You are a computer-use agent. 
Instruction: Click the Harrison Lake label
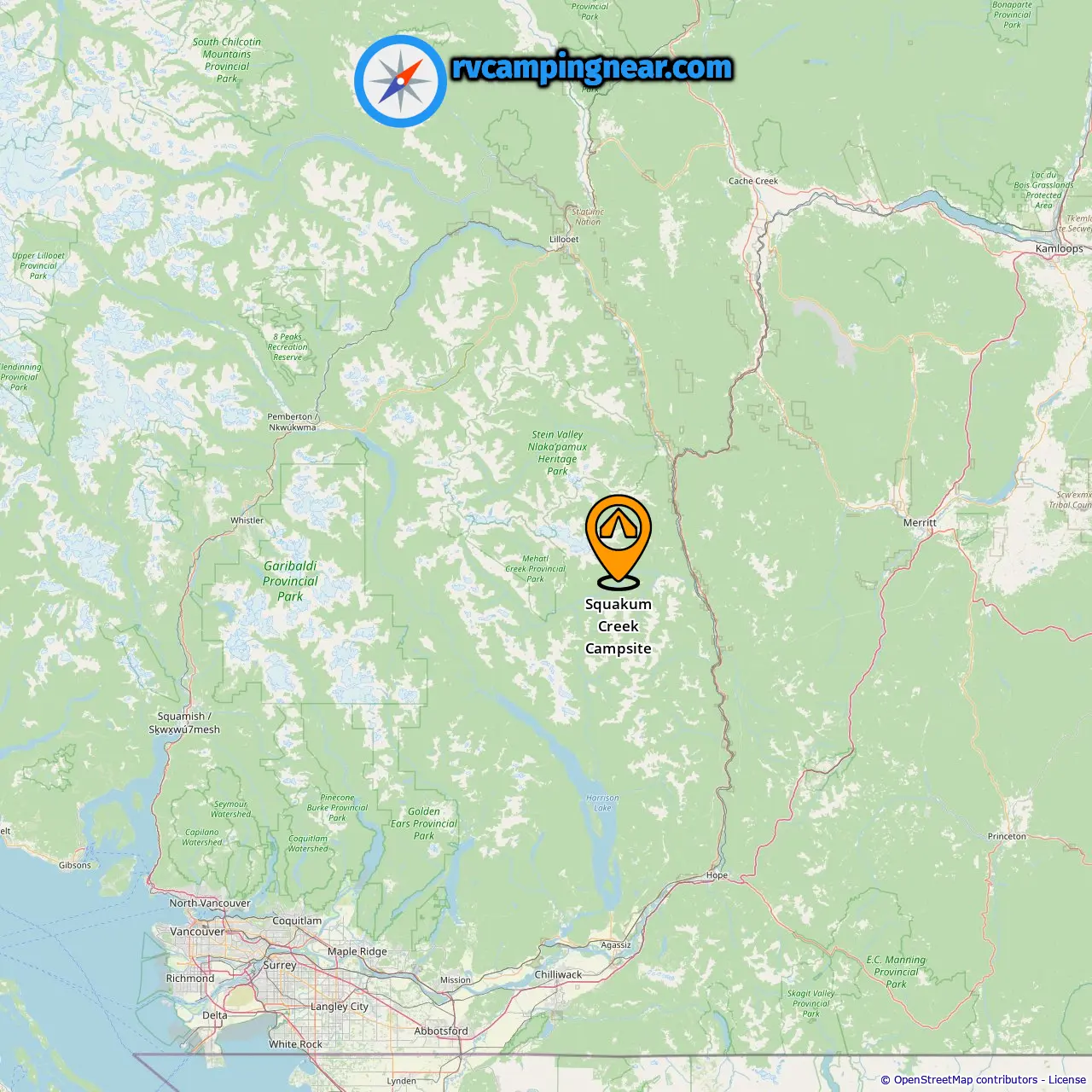tap(602, 803)
